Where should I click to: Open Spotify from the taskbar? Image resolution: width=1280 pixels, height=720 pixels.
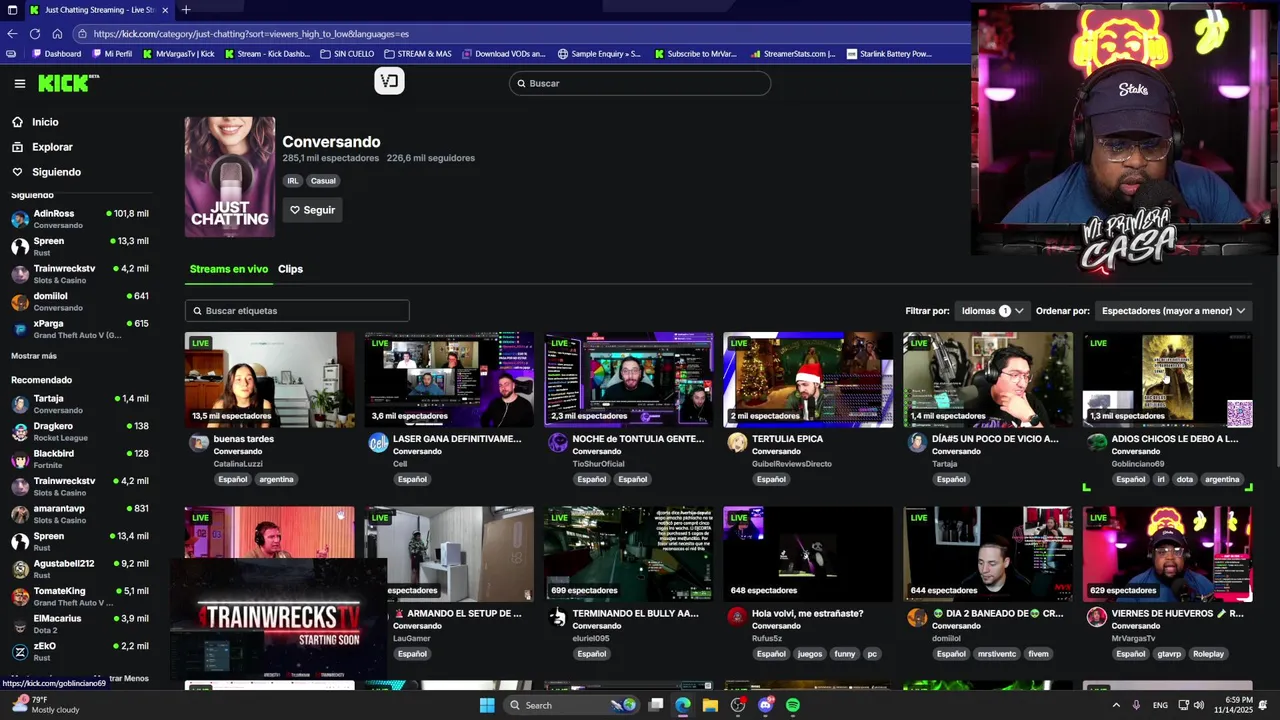[x=793, y=705]
